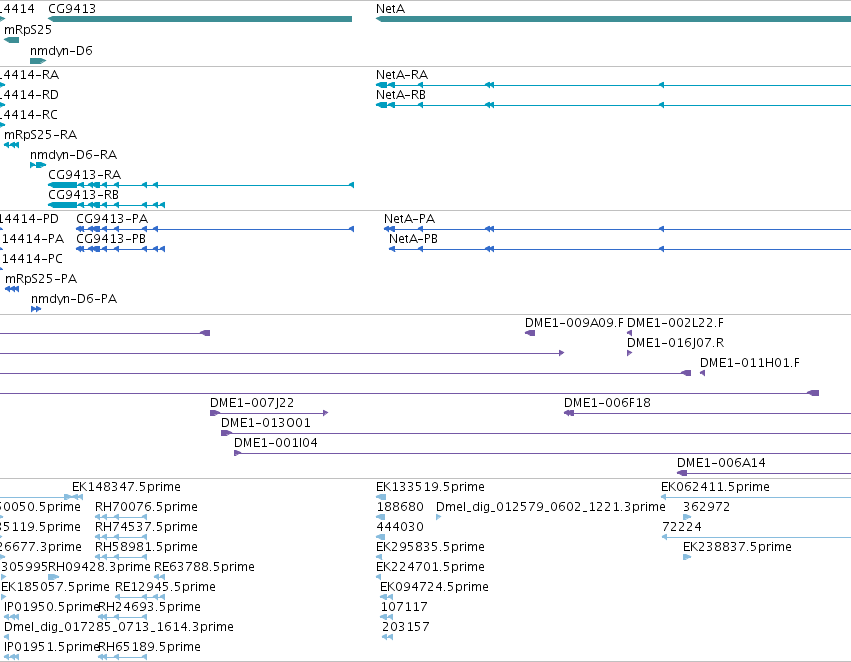
Task: Select the 362972 feature
Action: click(687, 517)
